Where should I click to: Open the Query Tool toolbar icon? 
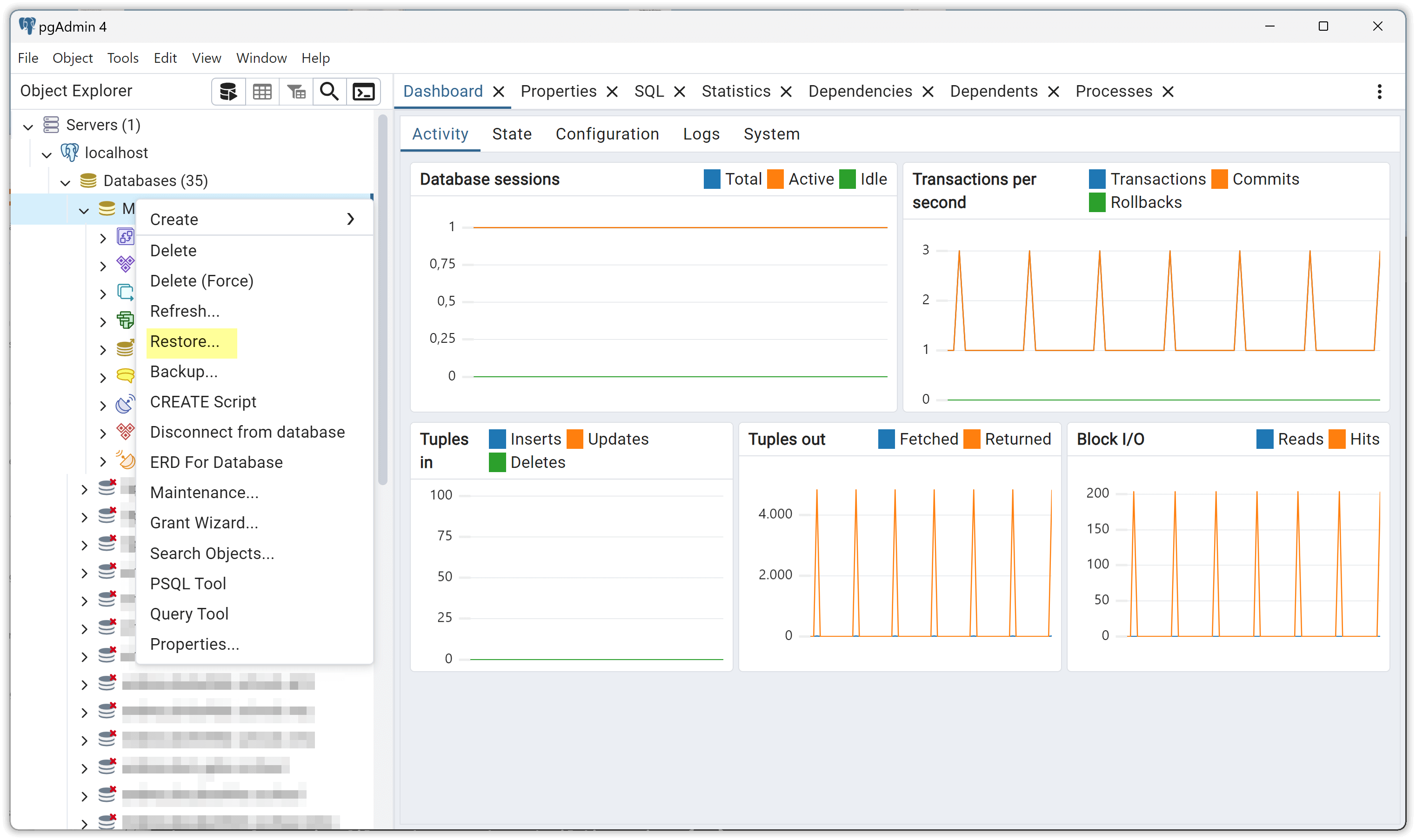(228, 92)
